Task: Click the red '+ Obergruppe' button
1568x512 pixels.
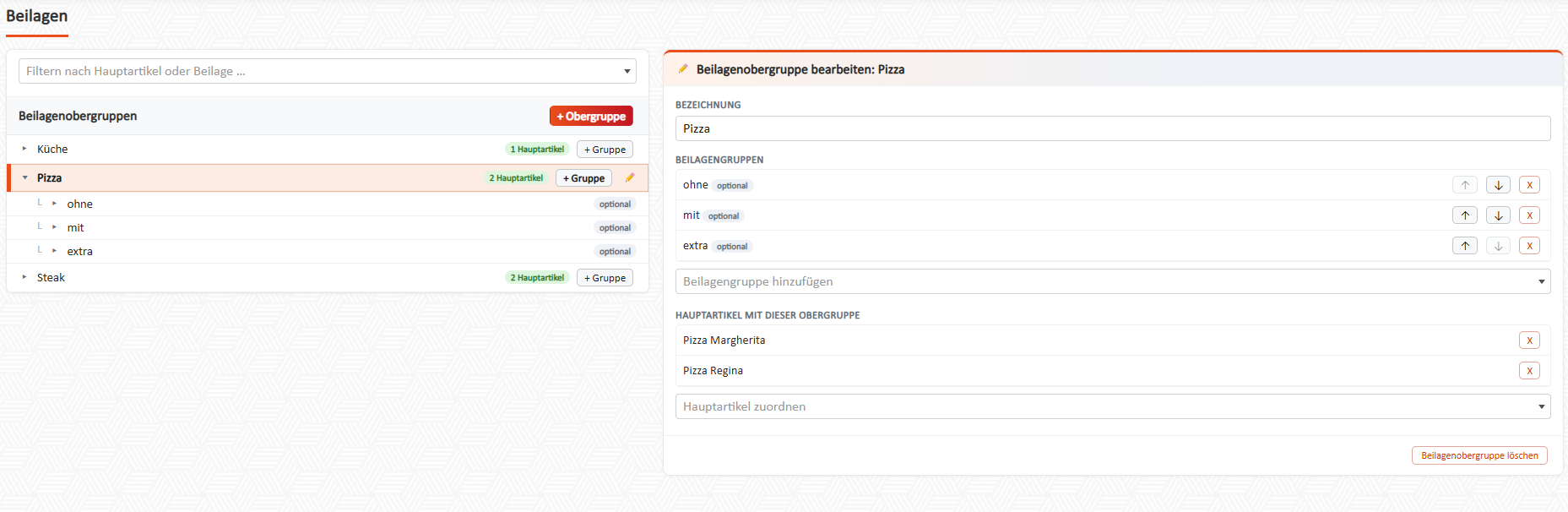Action: point(591,116)
